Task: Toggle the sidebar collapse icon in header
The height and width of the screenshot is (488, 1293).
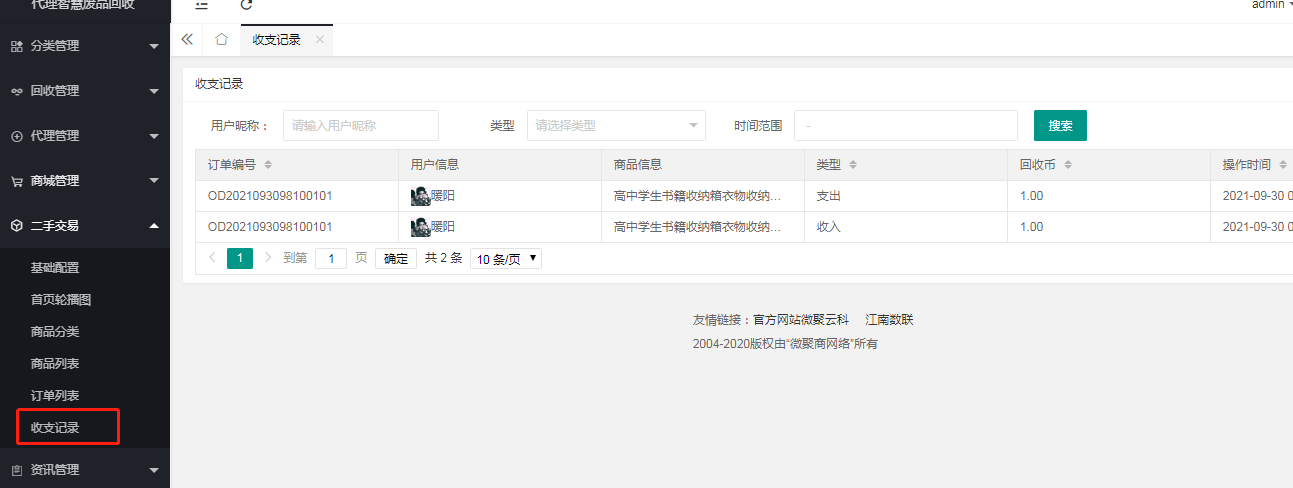Action: click(201, 5)
